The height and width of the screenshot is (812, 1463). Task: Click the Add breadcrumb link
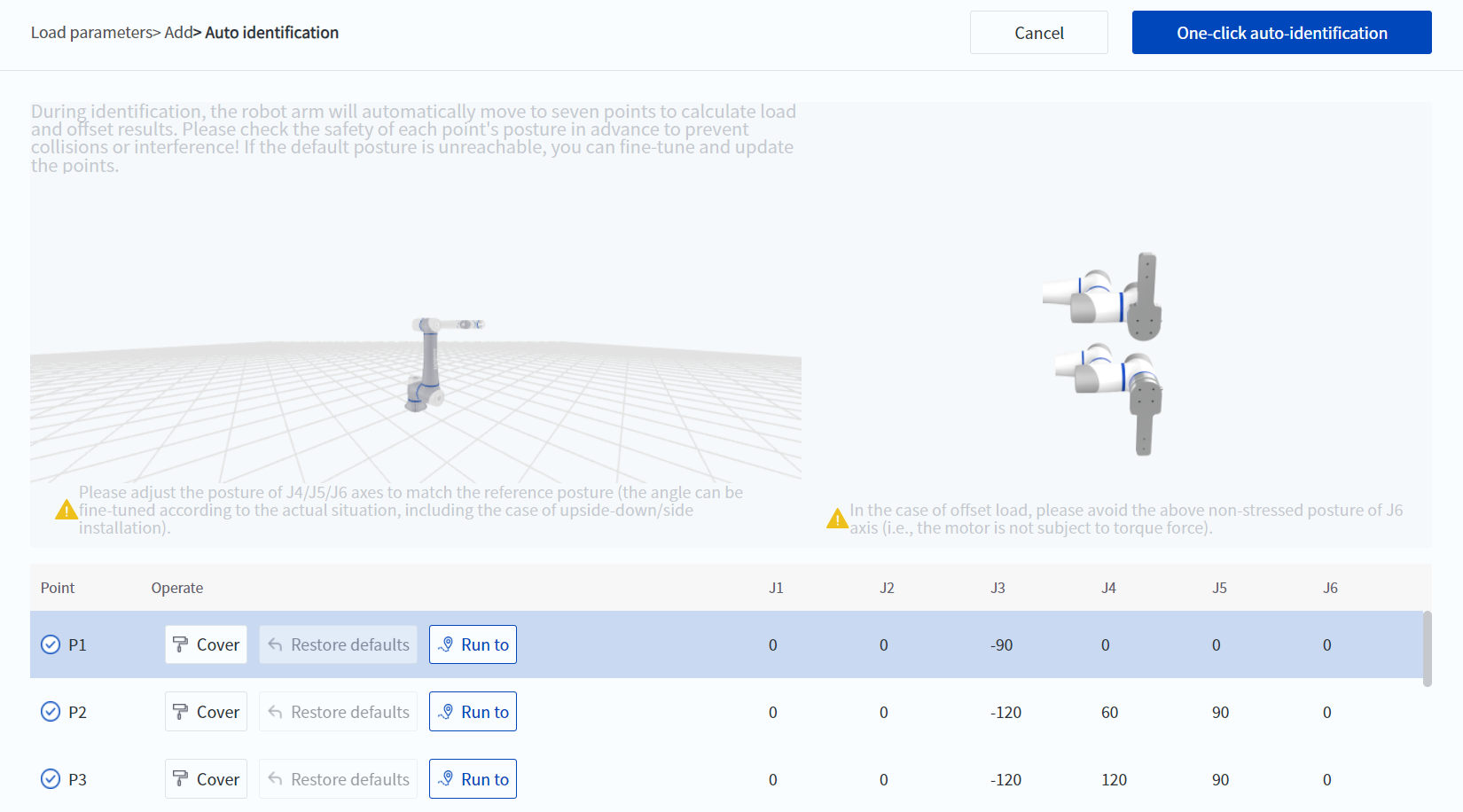177,33
